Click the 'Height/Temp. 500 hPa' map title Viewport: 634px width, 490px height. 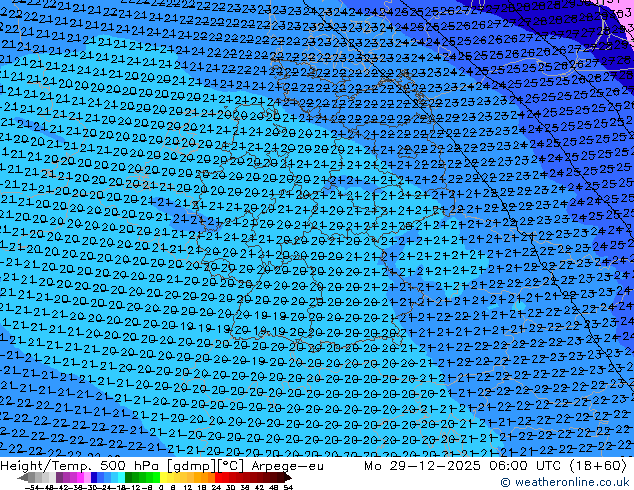click(x=81, y=466)
